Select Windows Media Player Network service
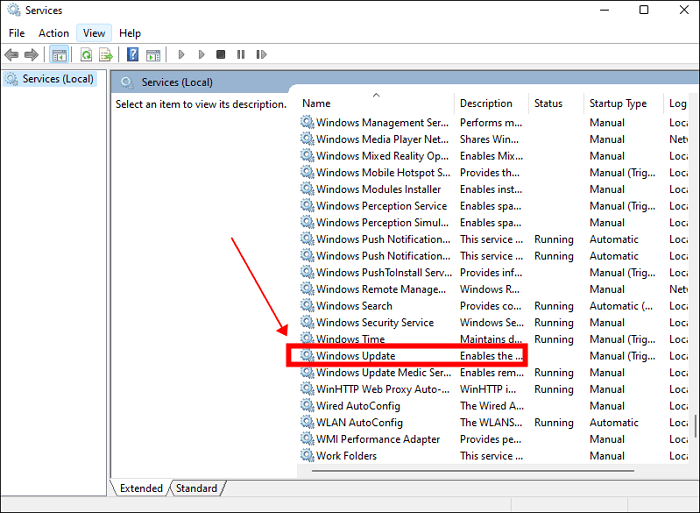 (x=493, y=139)
